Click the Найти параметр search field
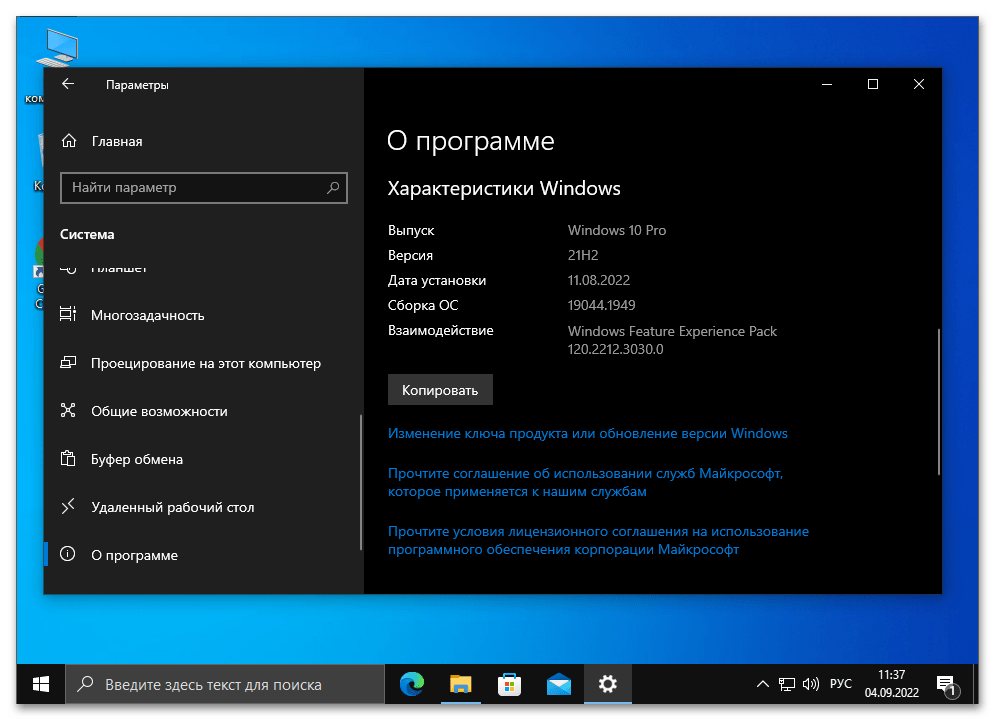 (x=195, y=187)
